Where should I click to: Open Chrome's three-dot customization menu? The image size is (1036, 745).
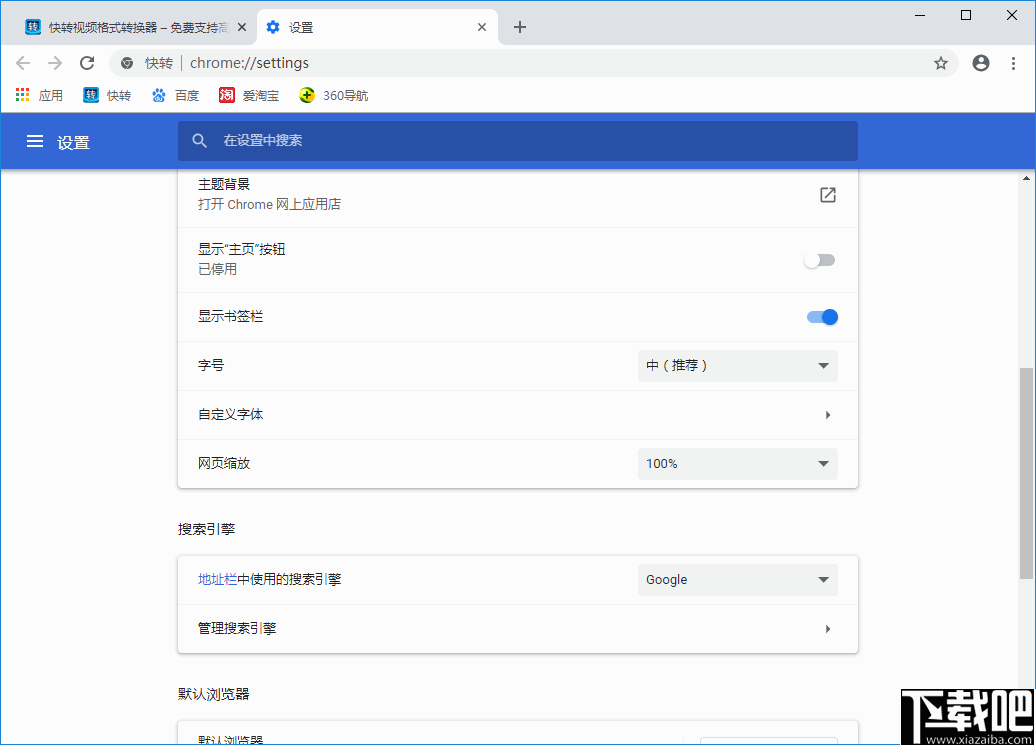tap(1015, 62)
